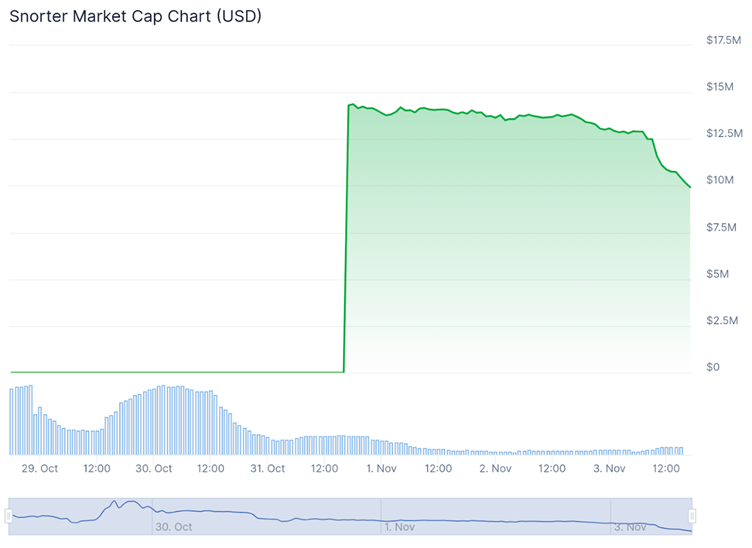Click the market cap line's peak point
The image size is (752, 548).
(x=352, y=104)
